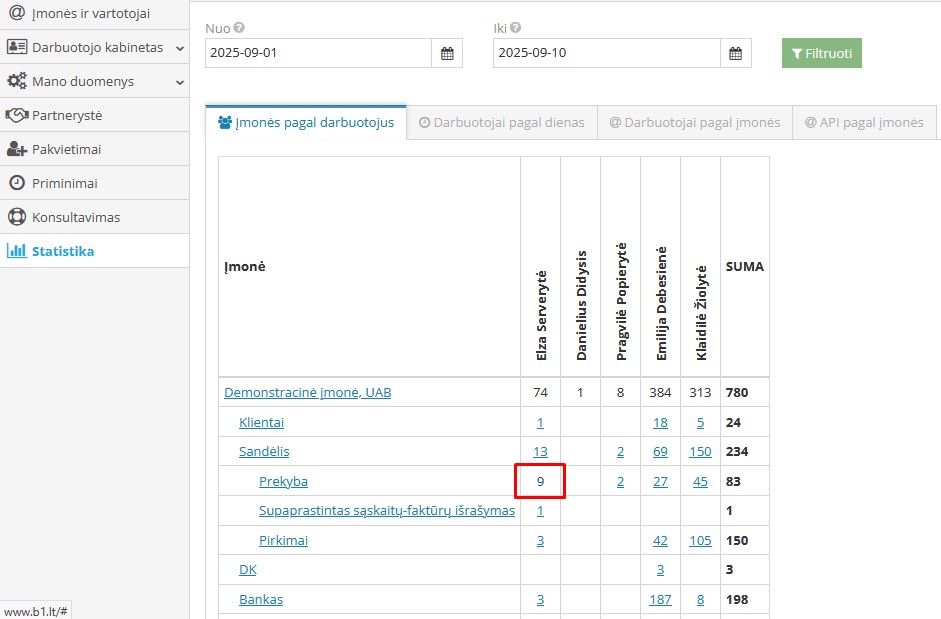The width and height of the screenshot is (941, 619).
Task: Click the Pakvietimai add-user icon
Action: 16,149
